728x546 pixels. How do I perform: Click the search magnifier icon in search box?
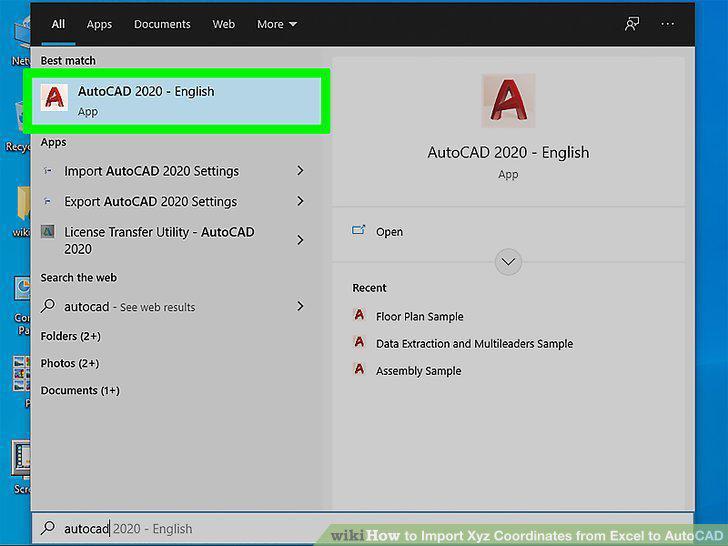point(48,528)
